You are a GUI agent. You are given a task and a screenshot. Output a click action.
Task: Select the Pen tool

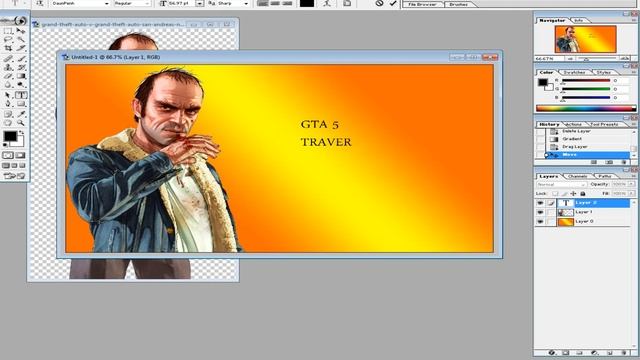pyautogui.click(x=8, y=104)
